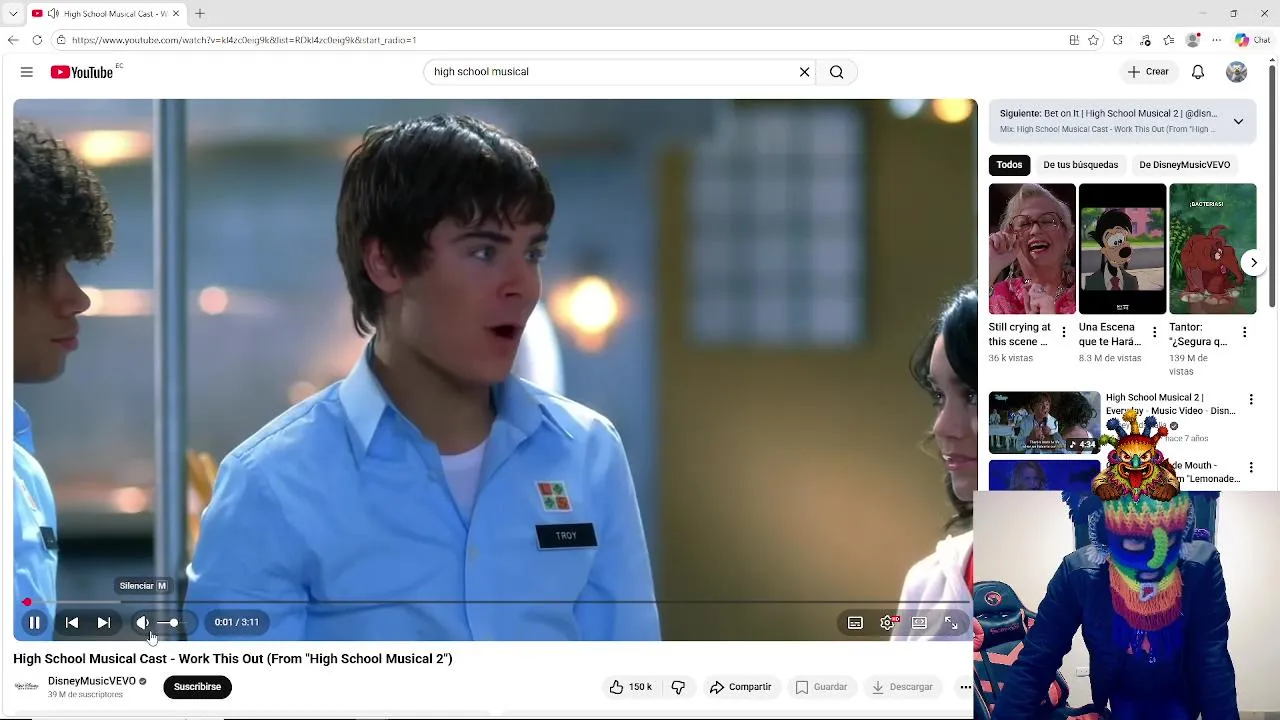This screenshot has height=720, width=1280.
Task: Open browser settings ellipsis menu
Action: click(1216, 40)
